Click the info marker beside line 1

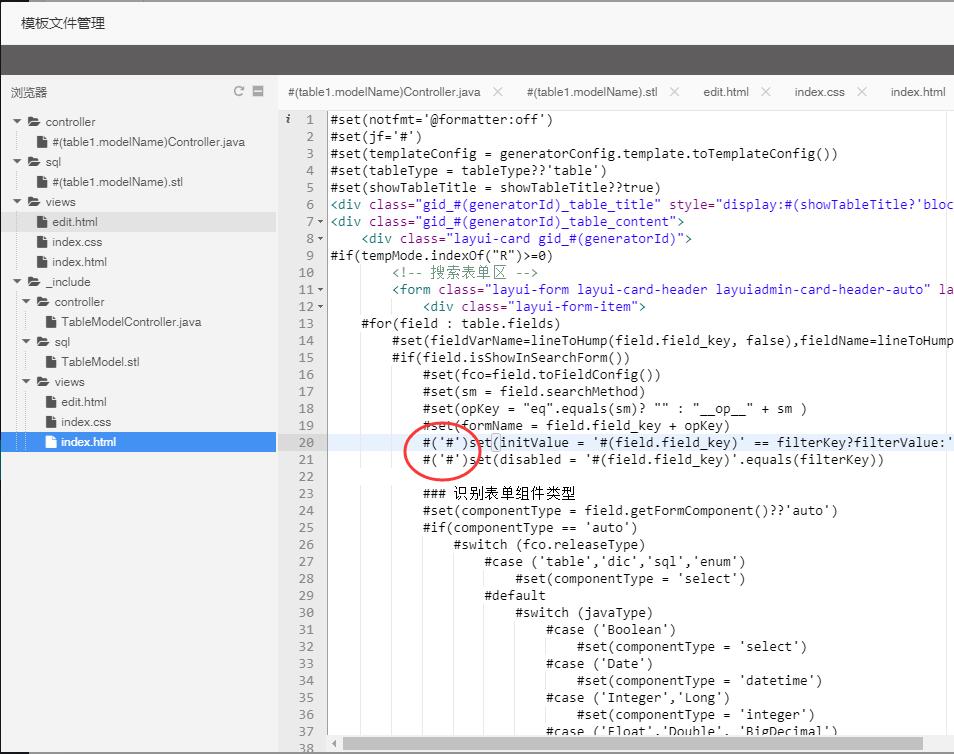[x=288, y=119]
